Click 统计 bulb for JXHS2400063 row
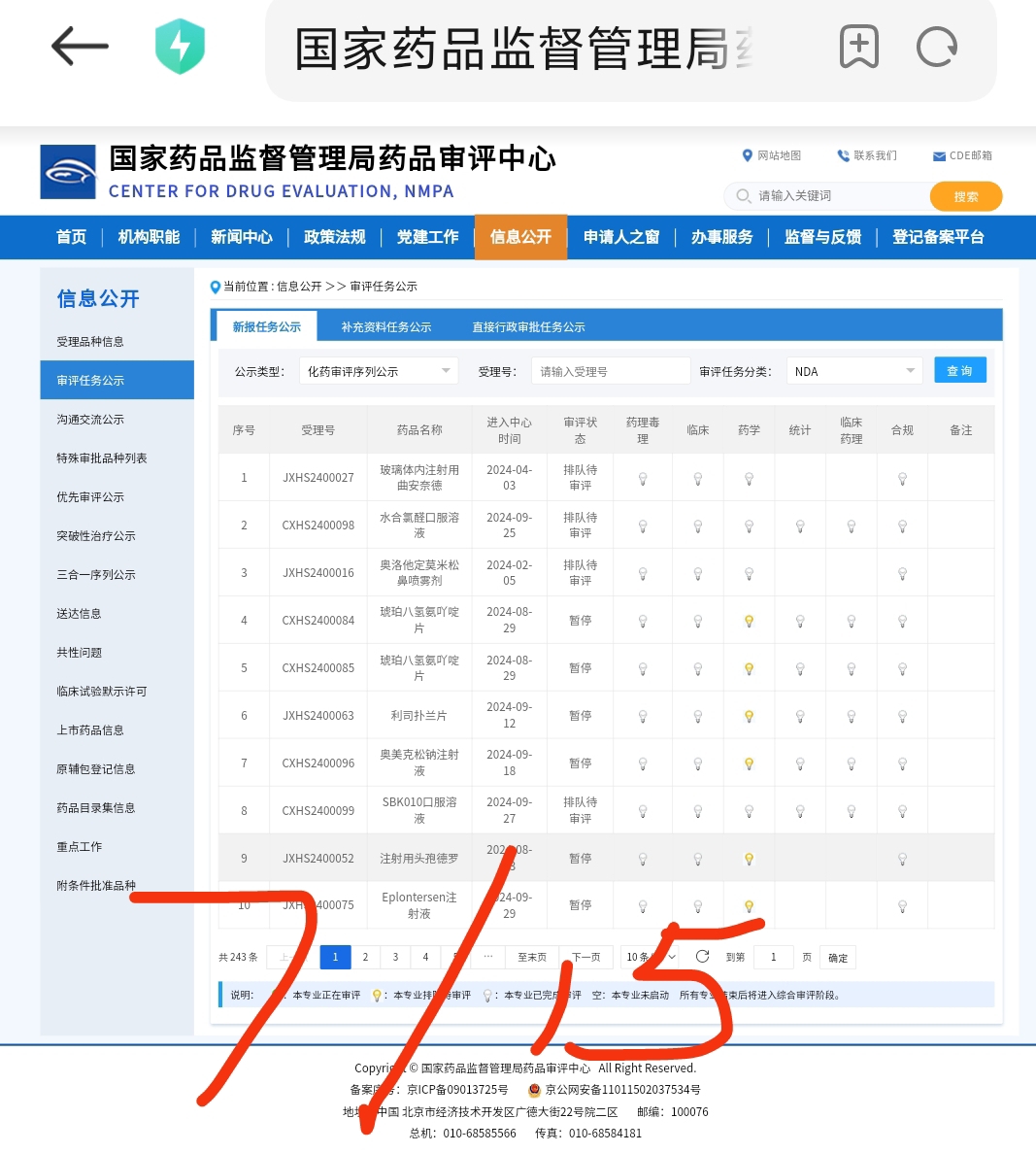This screenshot has width=1036, height=1153. pos(800,716)
